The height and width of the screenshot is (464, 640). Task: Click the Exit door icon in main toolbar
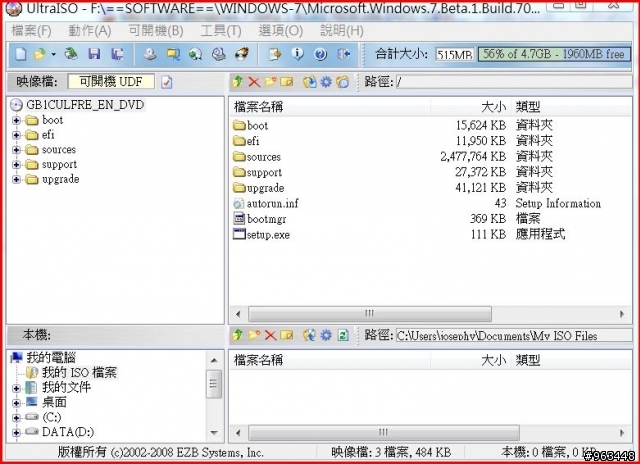pyautogui.click(x=344, y=54)
